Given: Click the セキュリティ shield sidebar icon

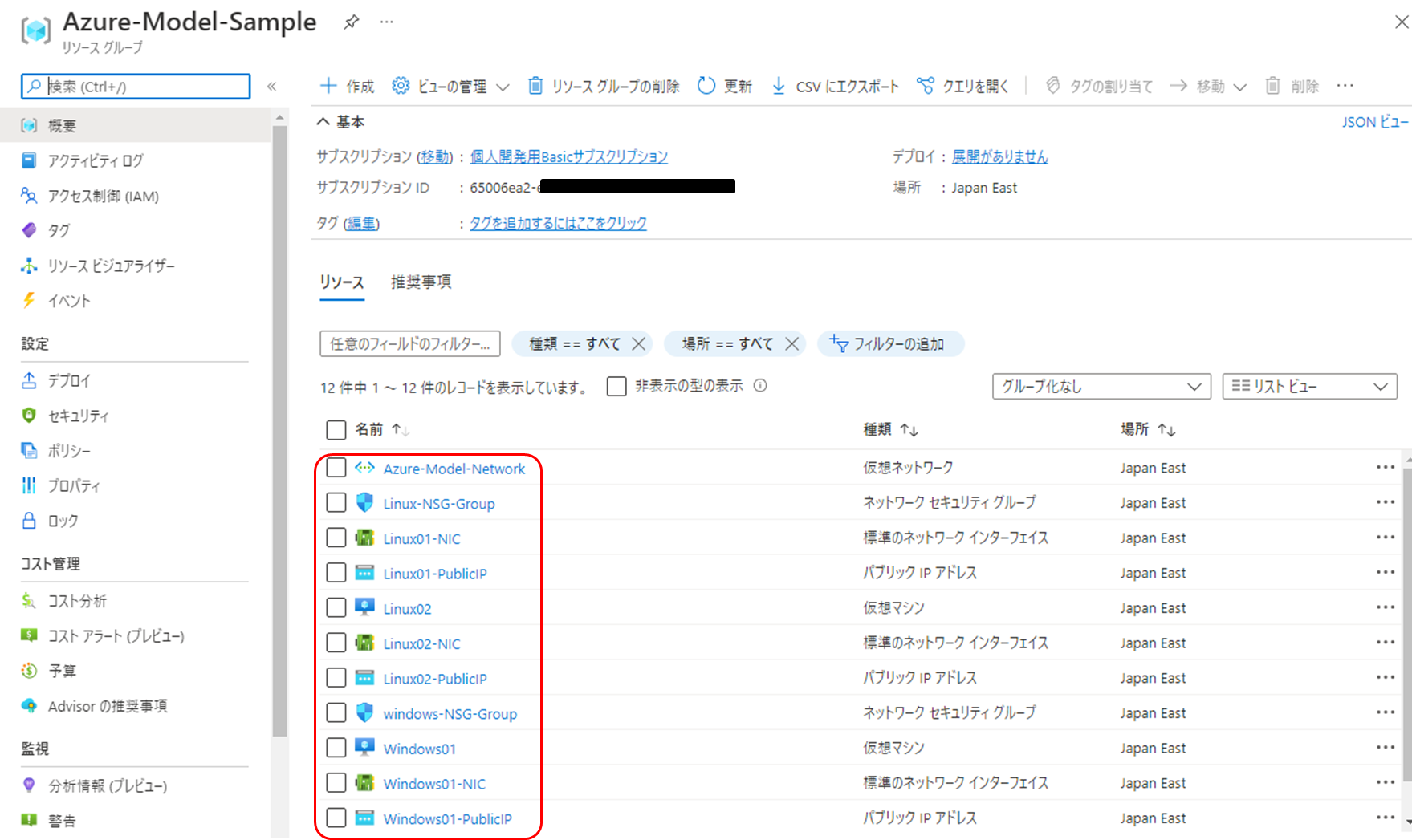Looking at the screenshot, I should (29, 415).
